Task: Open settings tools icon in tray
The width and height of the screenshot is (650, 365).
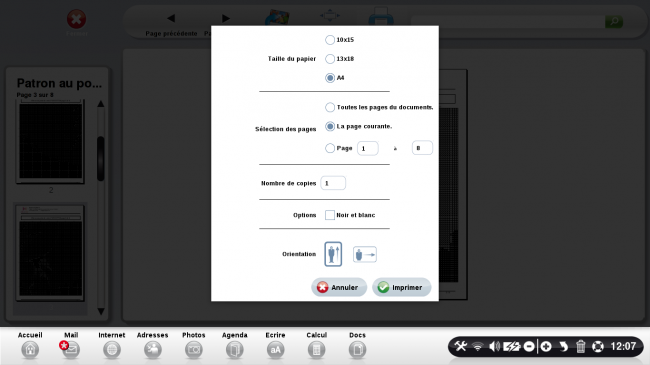Action: [x=460, y=346]
